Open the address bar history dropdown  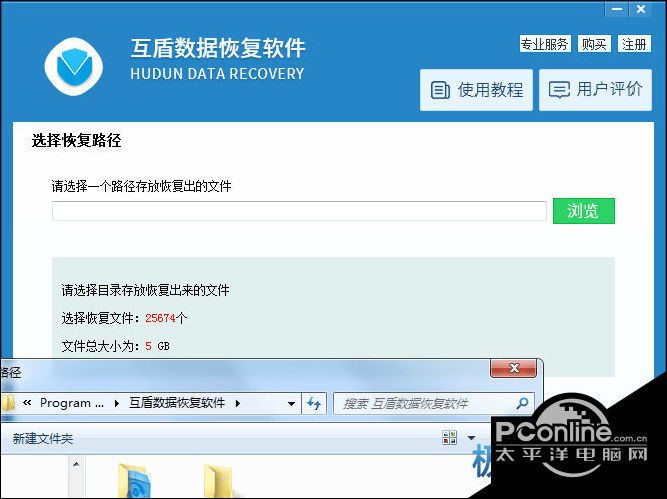coord(291,403)
